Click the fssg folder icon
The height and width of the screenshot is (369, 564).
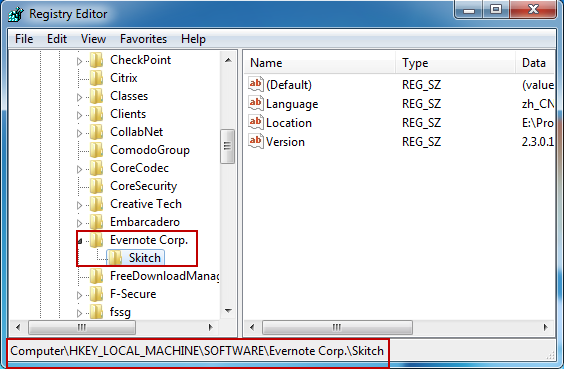(x=96, y=312)
